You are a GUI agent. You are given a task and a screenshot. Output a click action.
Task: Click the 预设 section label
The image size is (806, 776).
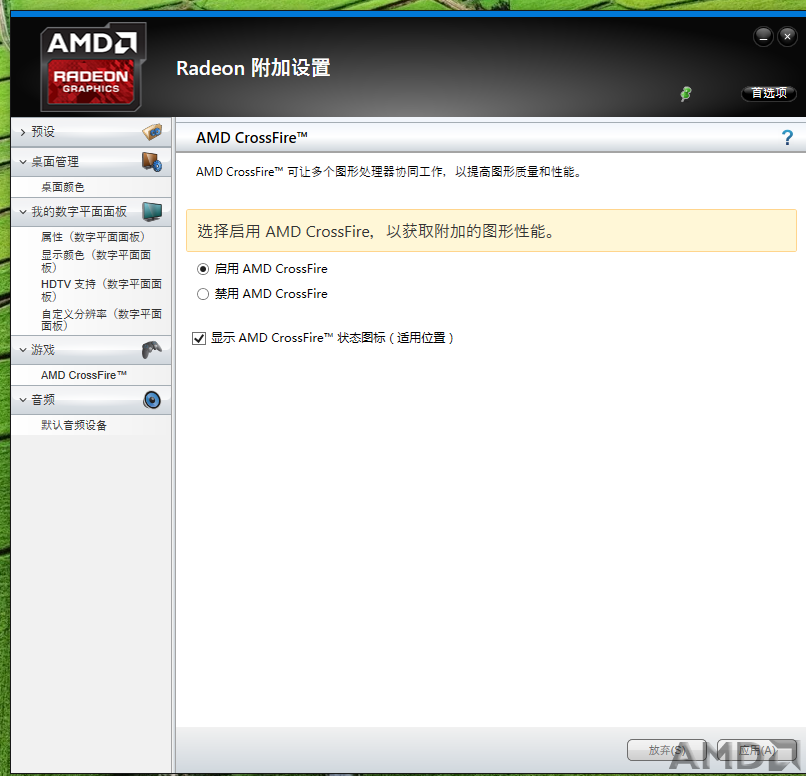click(43, 132)
